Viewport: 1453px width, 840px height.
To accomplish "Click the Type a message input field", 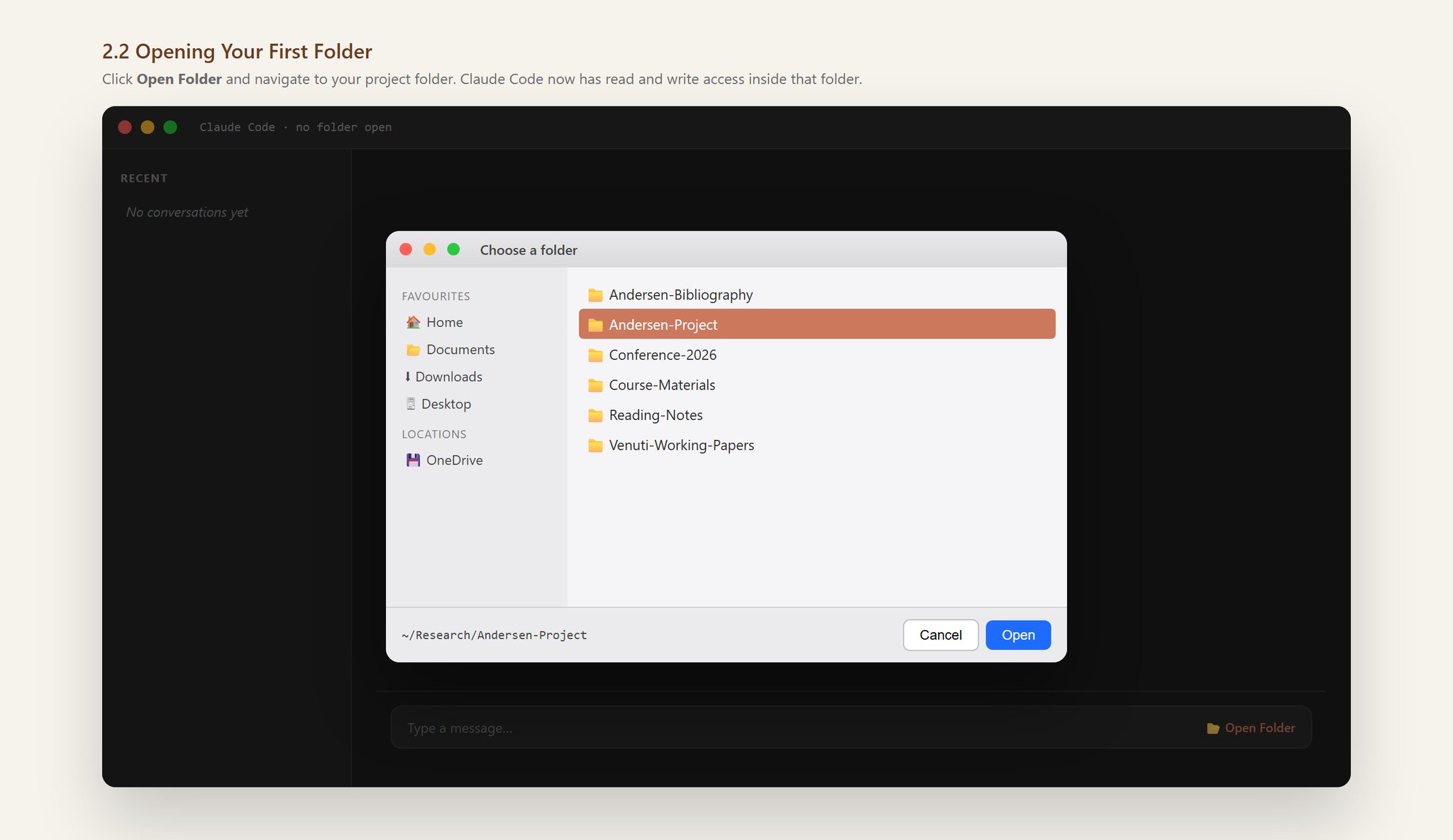I will tap(795, 728).
